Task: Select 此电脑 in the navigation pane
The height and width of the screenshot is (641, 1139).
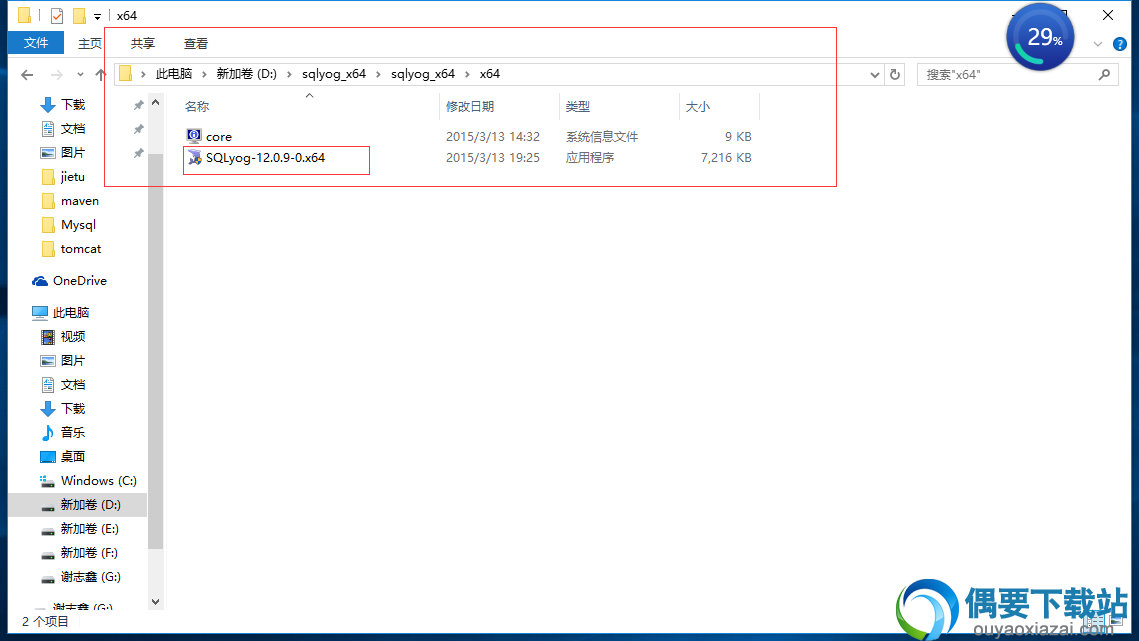Action: (70, 313)
